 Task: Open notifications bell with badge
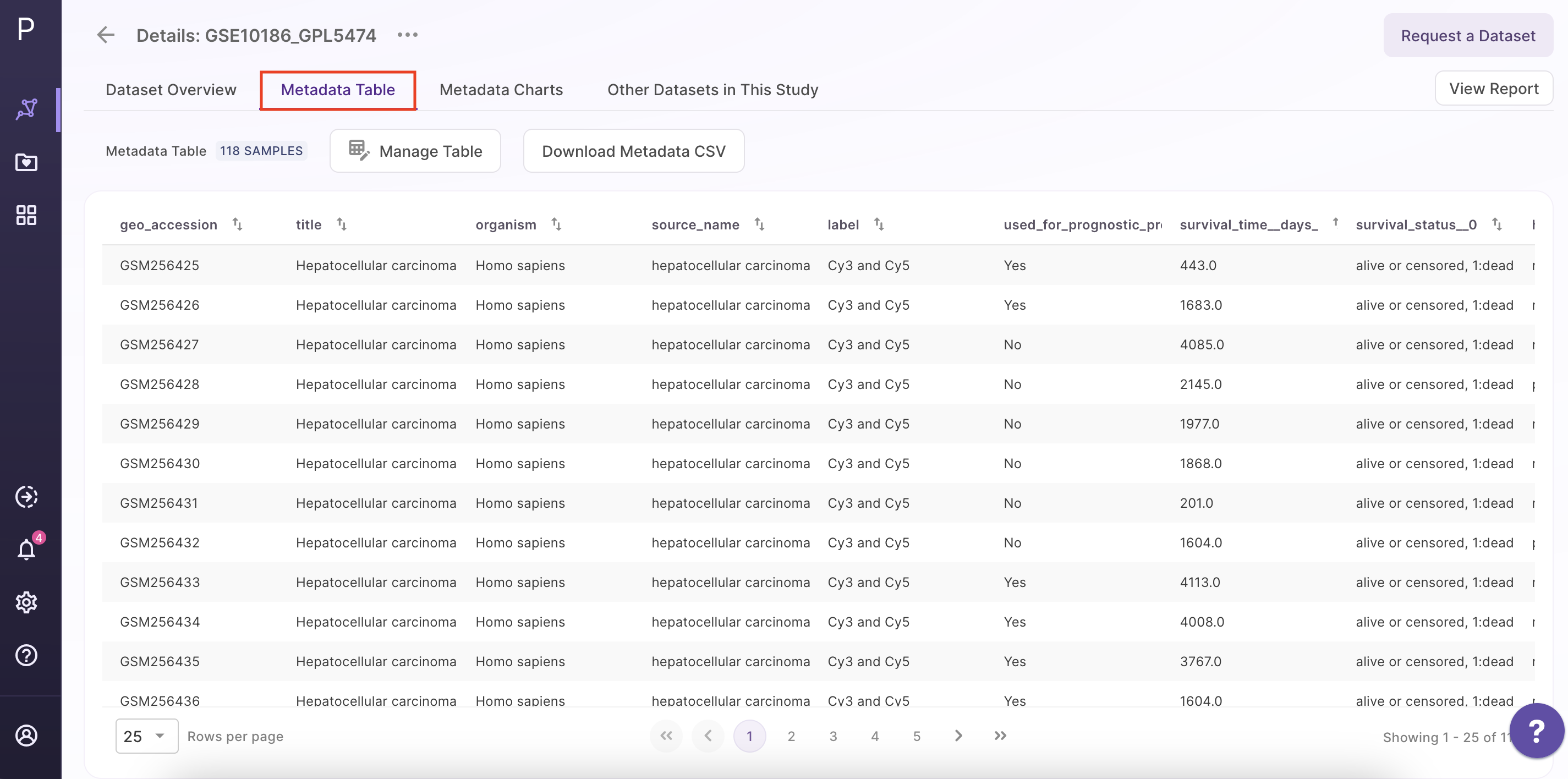(27, 549)
